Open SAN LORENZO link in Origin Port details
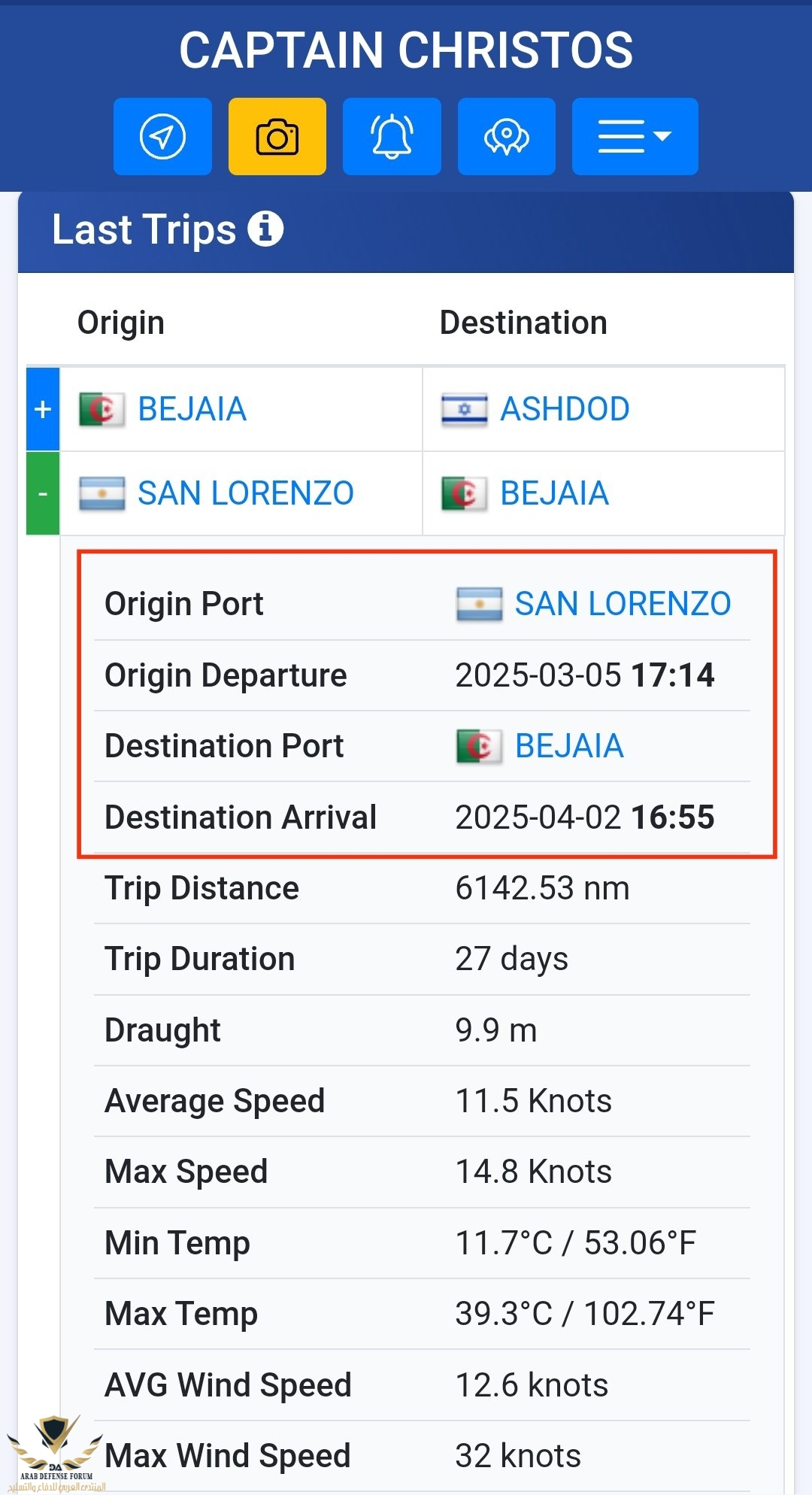Screen dimensions: 812x1495 click(623, 604)
